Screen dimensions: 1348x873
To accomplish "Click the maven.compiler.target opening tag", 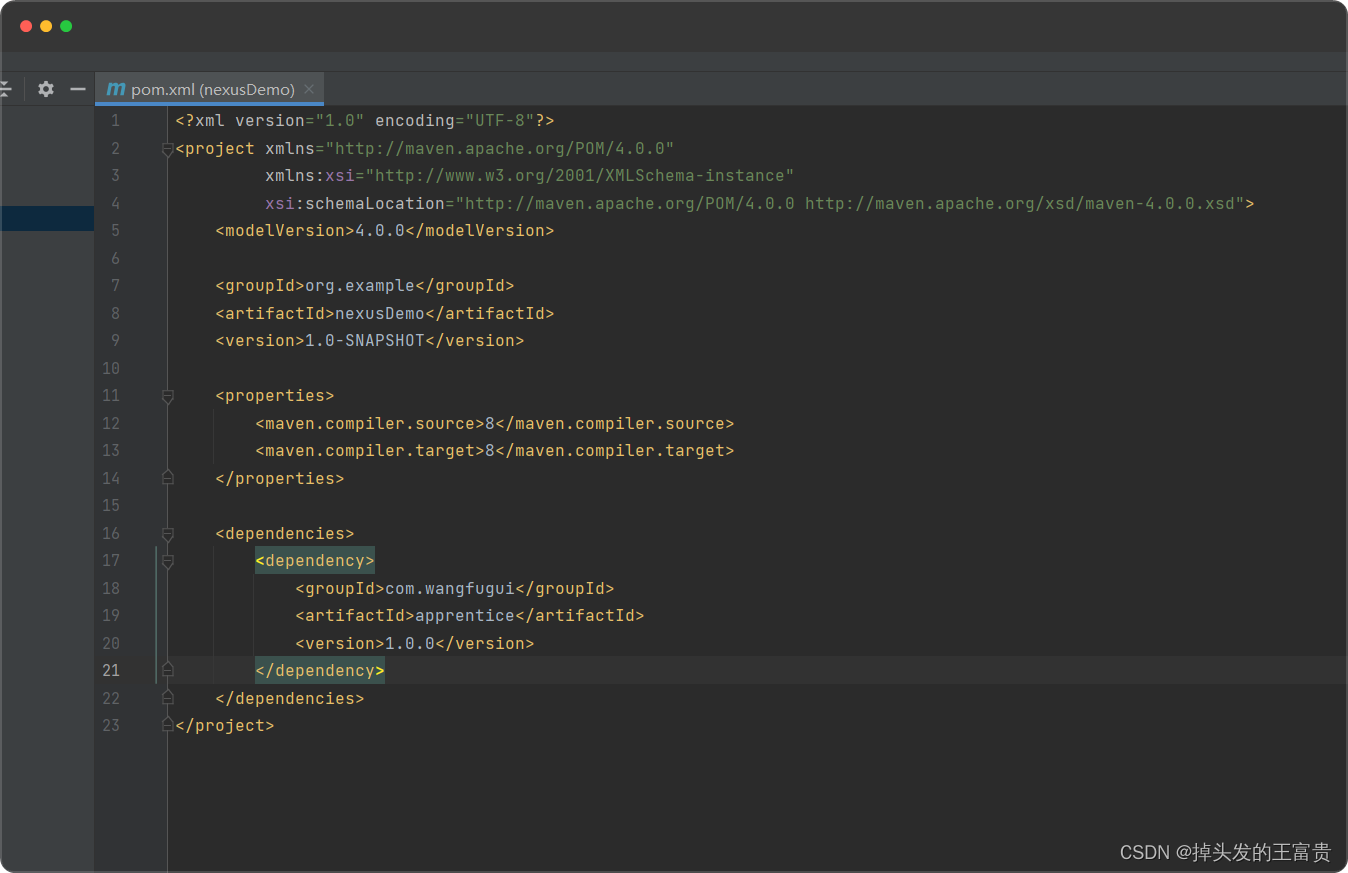I will [x=369, y=451].
